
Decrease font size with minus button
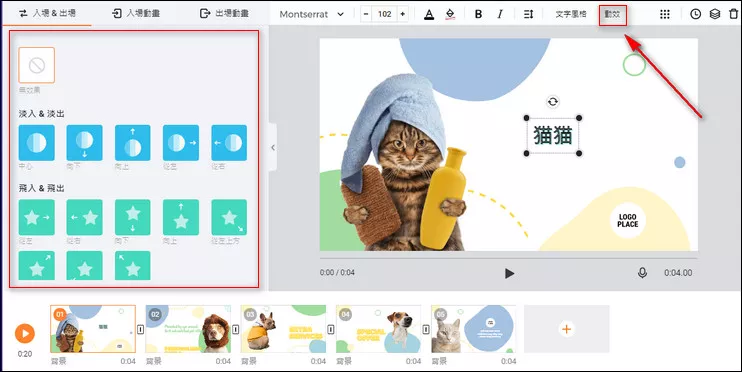click(366, 14)
